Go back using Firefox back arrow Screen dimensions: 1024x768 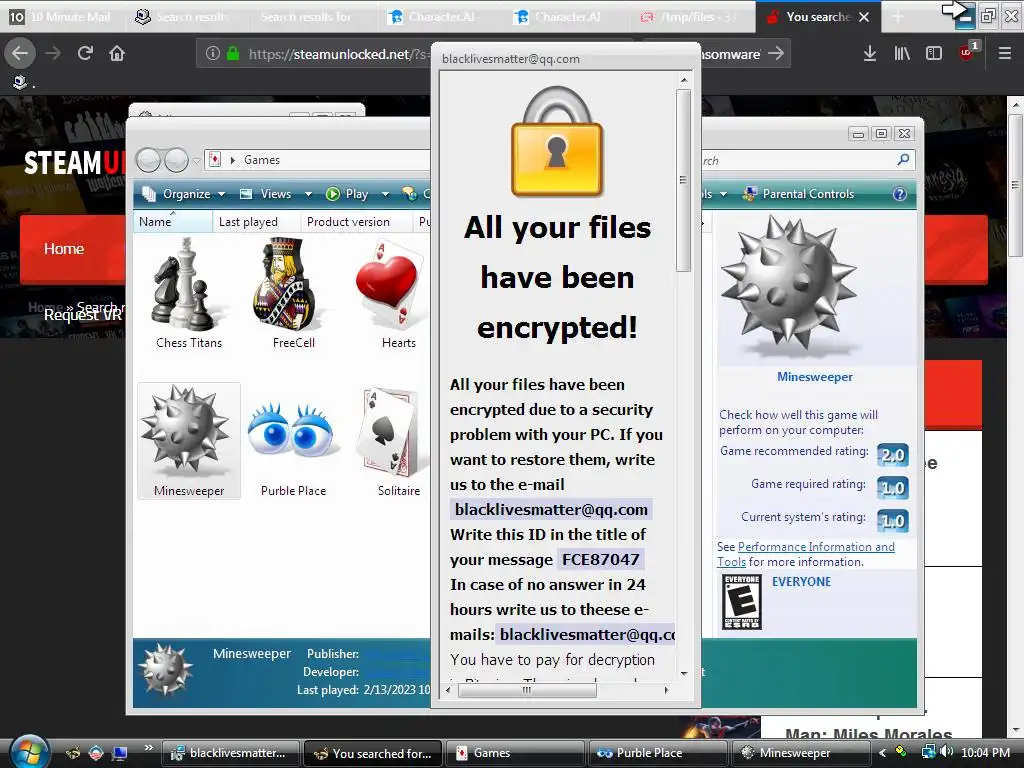click(x=20, y=53)
